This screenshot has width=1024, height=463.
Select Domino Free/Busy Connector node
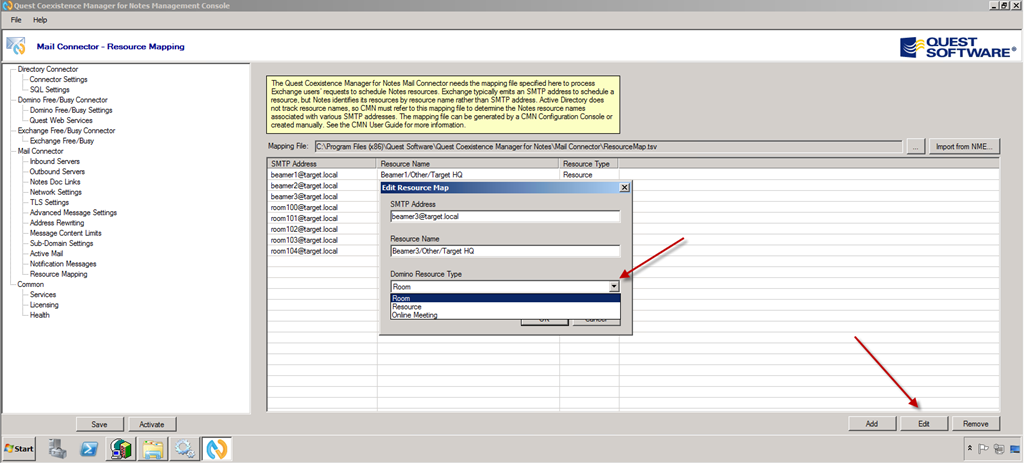[x=63, y=100]
